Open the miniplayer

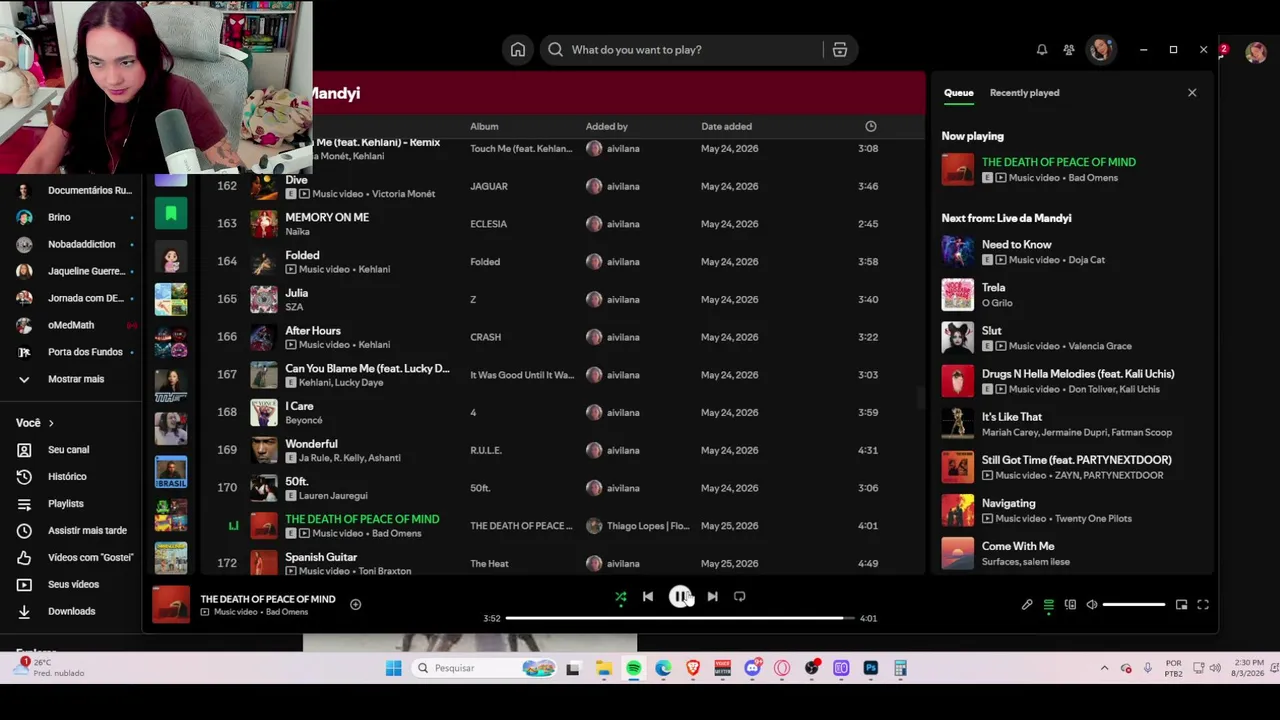(x=1181, y=605)
